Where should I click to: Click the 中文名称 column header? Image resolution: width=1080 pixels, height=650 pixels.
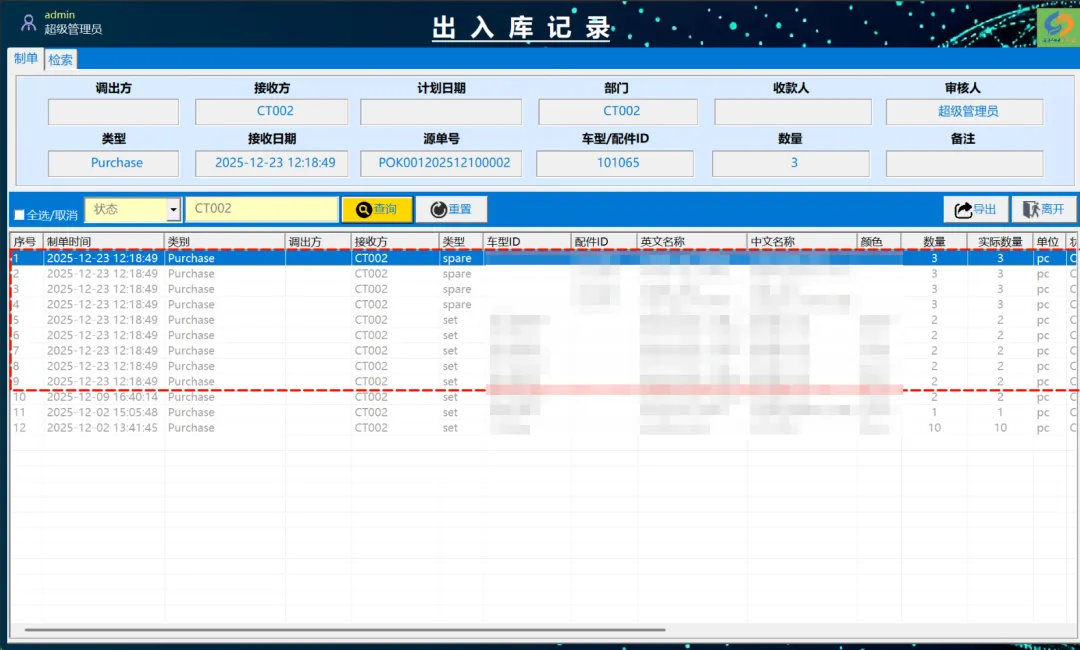[802, 242]
